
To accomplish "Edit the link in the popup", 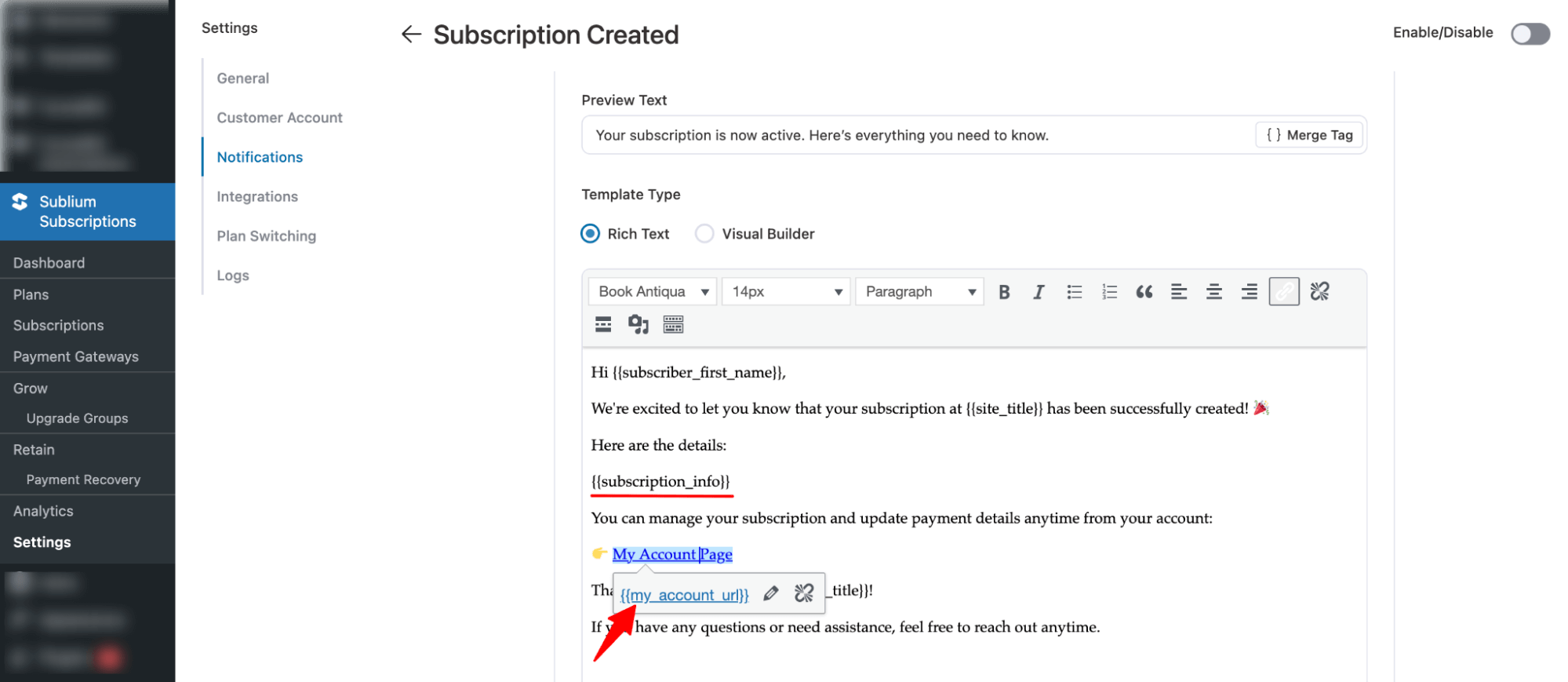I will click(771, 593).
